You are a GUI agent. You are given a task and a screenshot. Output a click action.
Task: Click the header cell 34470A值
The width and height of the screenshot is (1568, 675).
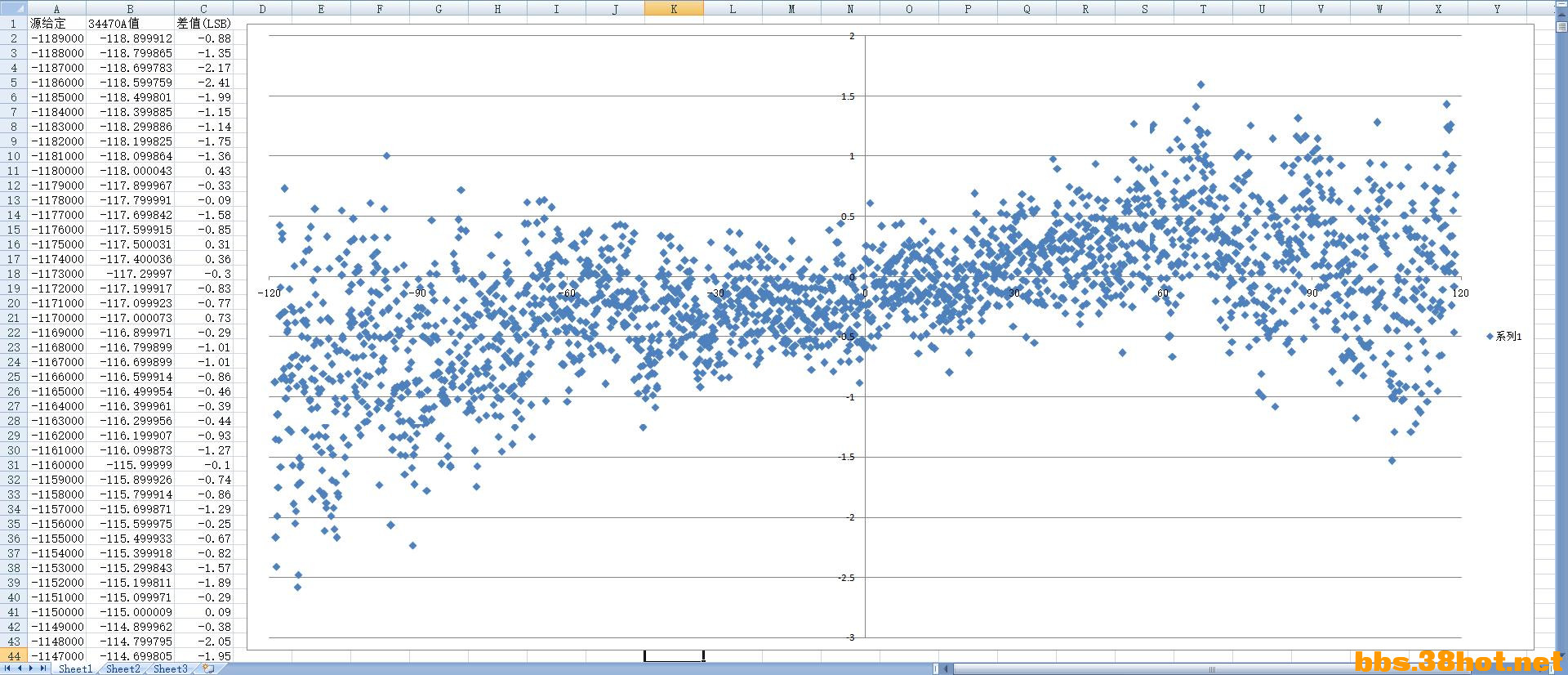click(130, 24)
